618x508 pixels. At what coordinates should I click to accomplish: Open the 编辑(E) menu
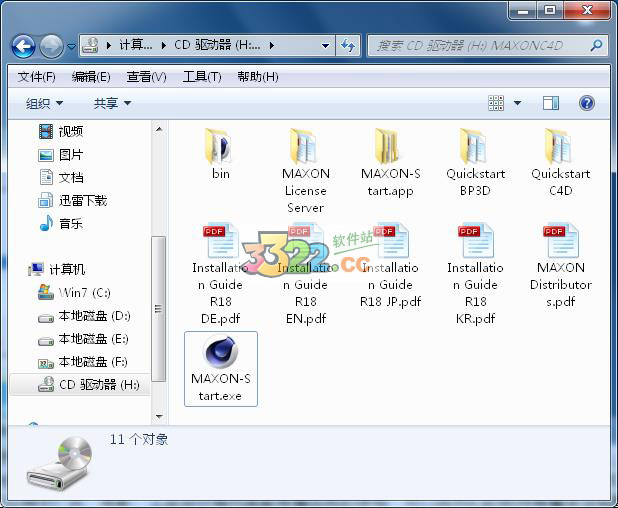[x=91, y=76]
